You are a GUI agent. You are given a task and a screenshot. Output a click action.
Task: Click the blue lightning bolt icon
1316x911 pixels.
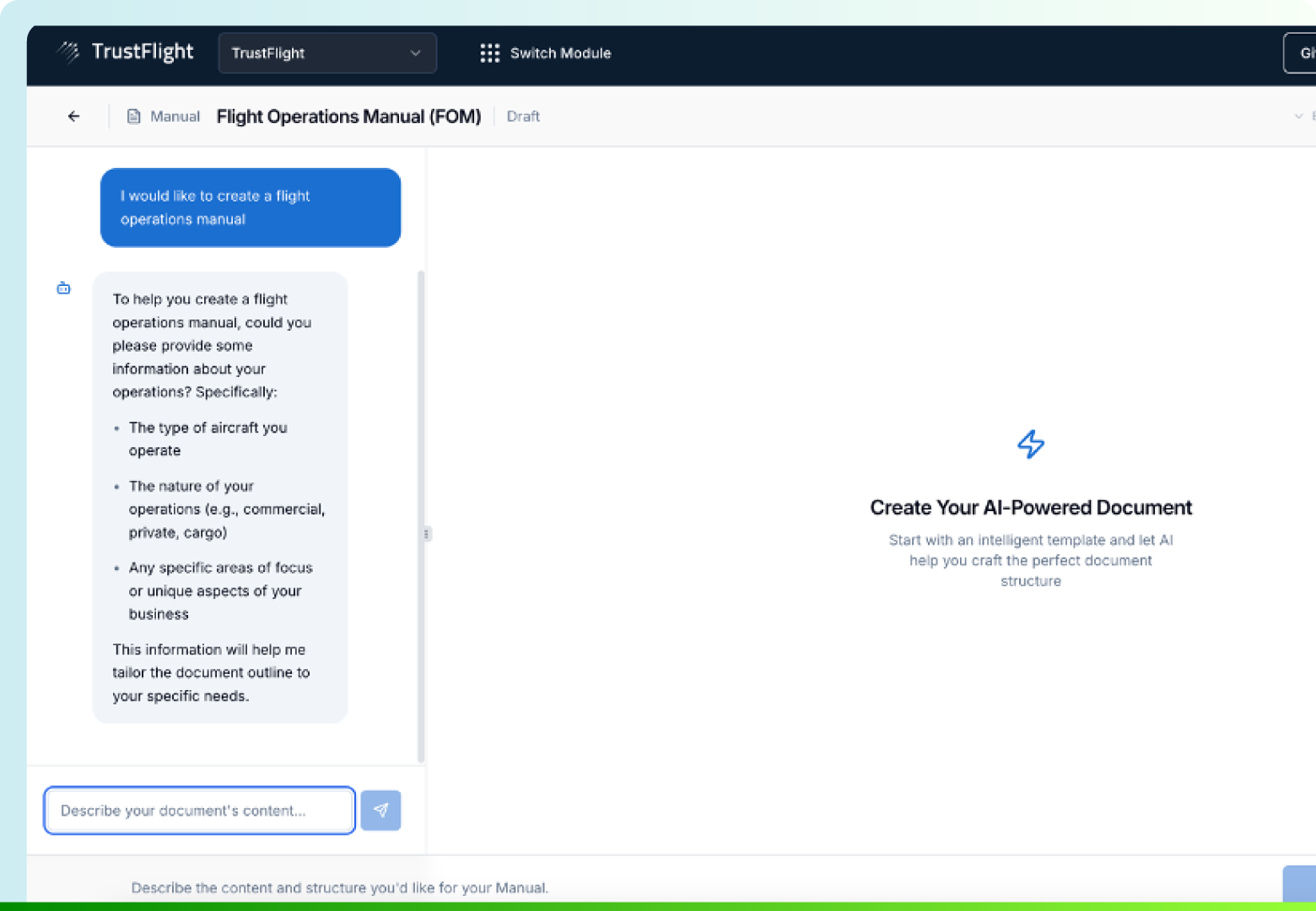click(x=1030, y=444)
